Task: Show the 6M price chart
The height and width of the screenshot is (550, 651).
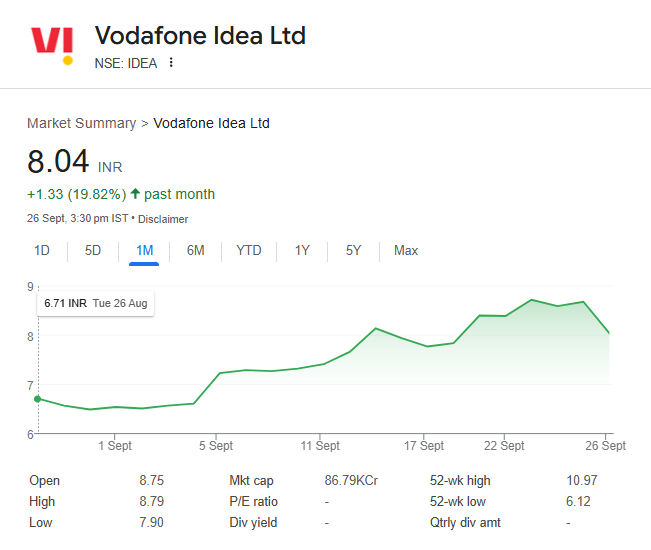Action: (x=196, y=251)
